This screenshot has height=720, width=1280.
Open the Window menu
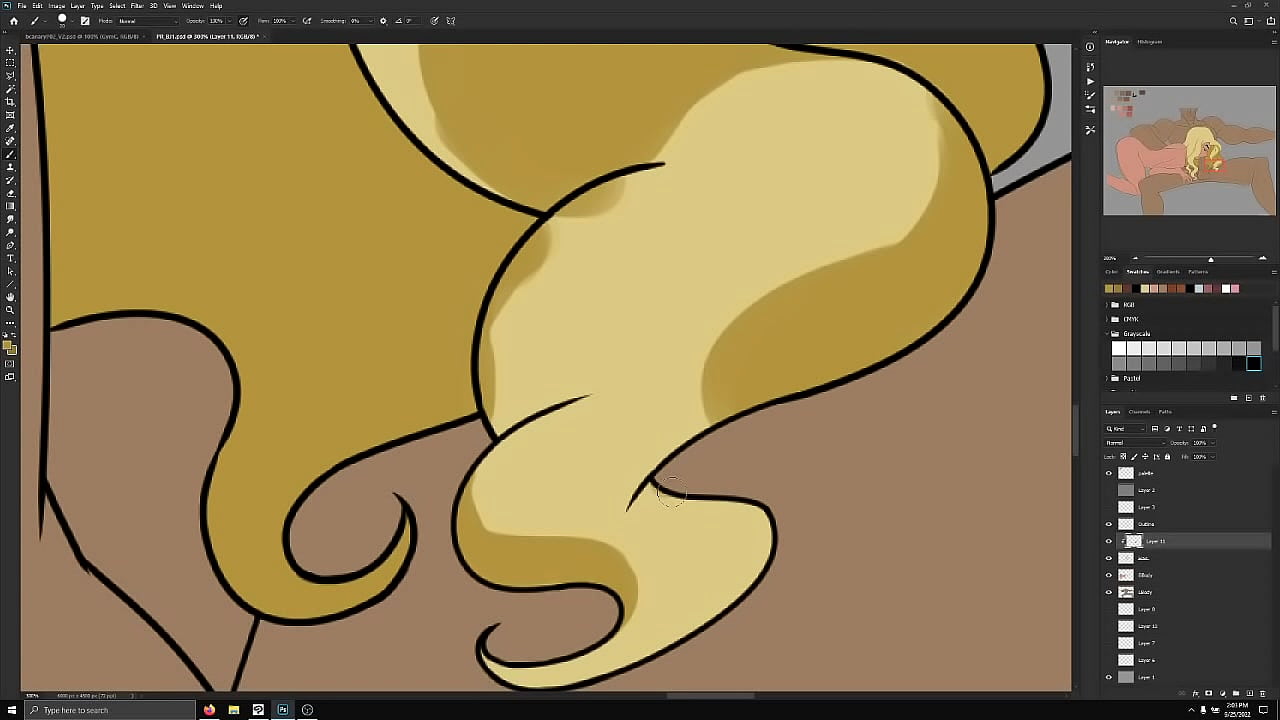click(192, 6)
